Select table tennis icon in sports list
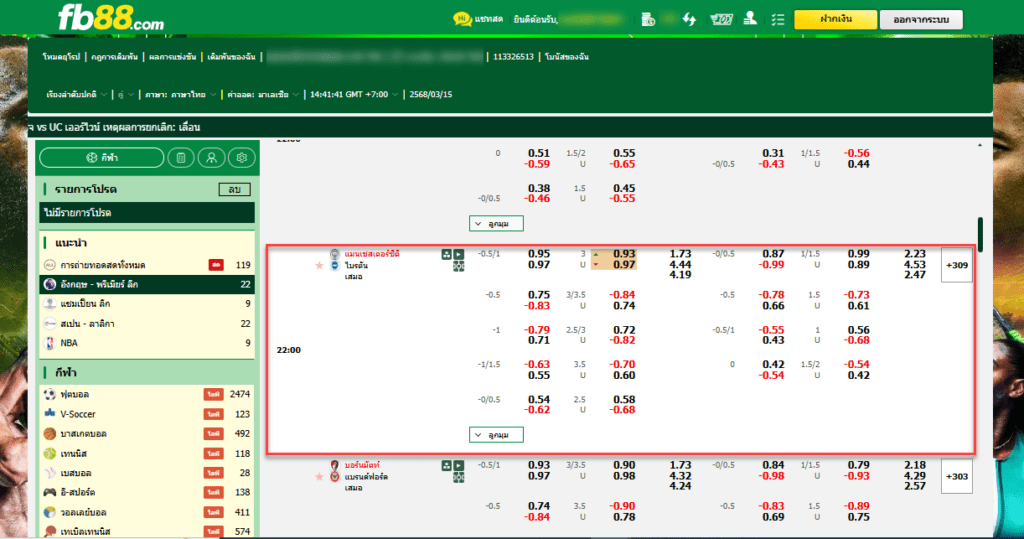 pyautogui.click(x=50, y=531)
